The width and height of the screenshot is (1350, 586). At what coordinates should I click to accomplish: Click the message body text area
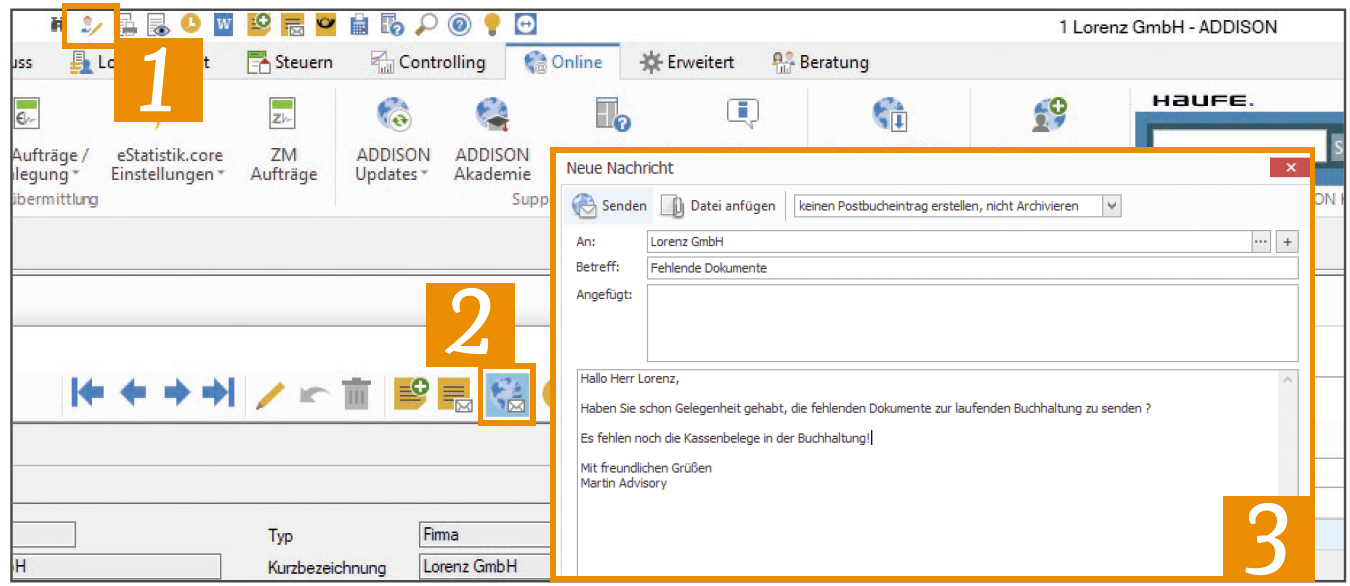point(930,474)
